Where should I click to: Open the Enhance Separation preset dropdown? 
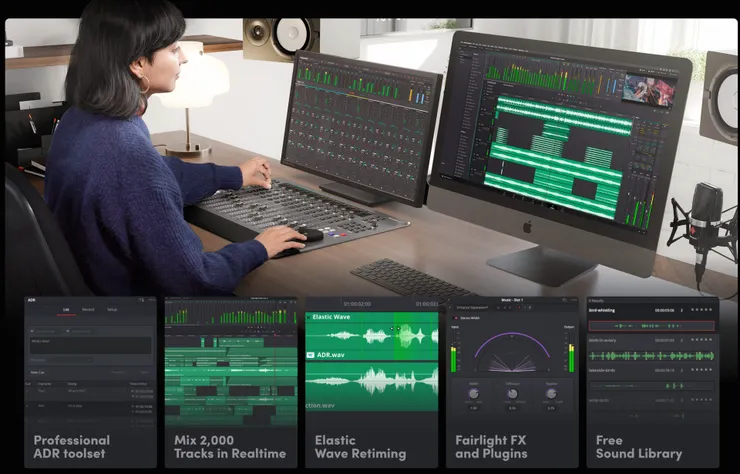click(x=474, y=307)
